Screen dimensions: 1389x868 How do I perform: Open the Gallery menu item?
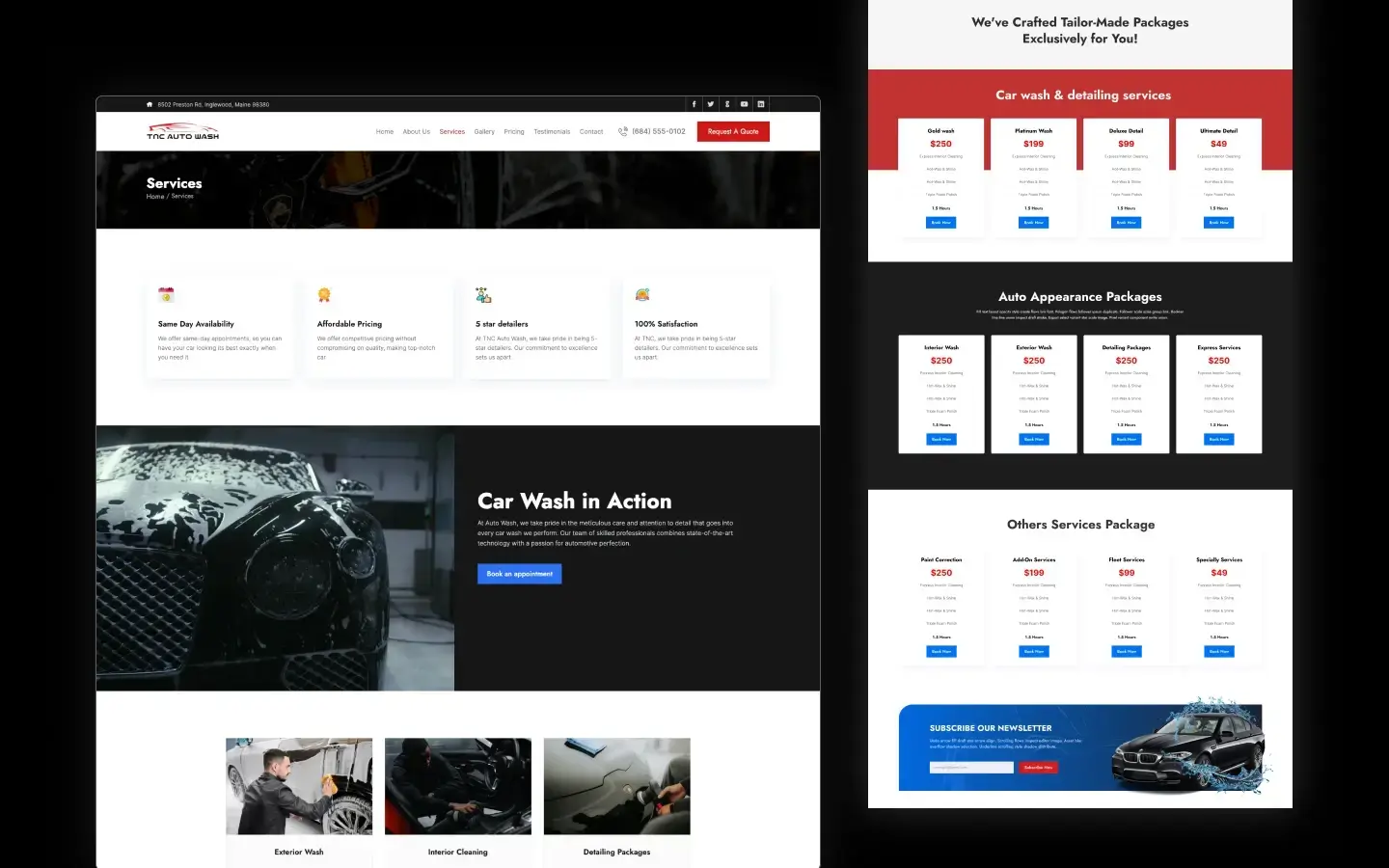click(x=484, y=132)
